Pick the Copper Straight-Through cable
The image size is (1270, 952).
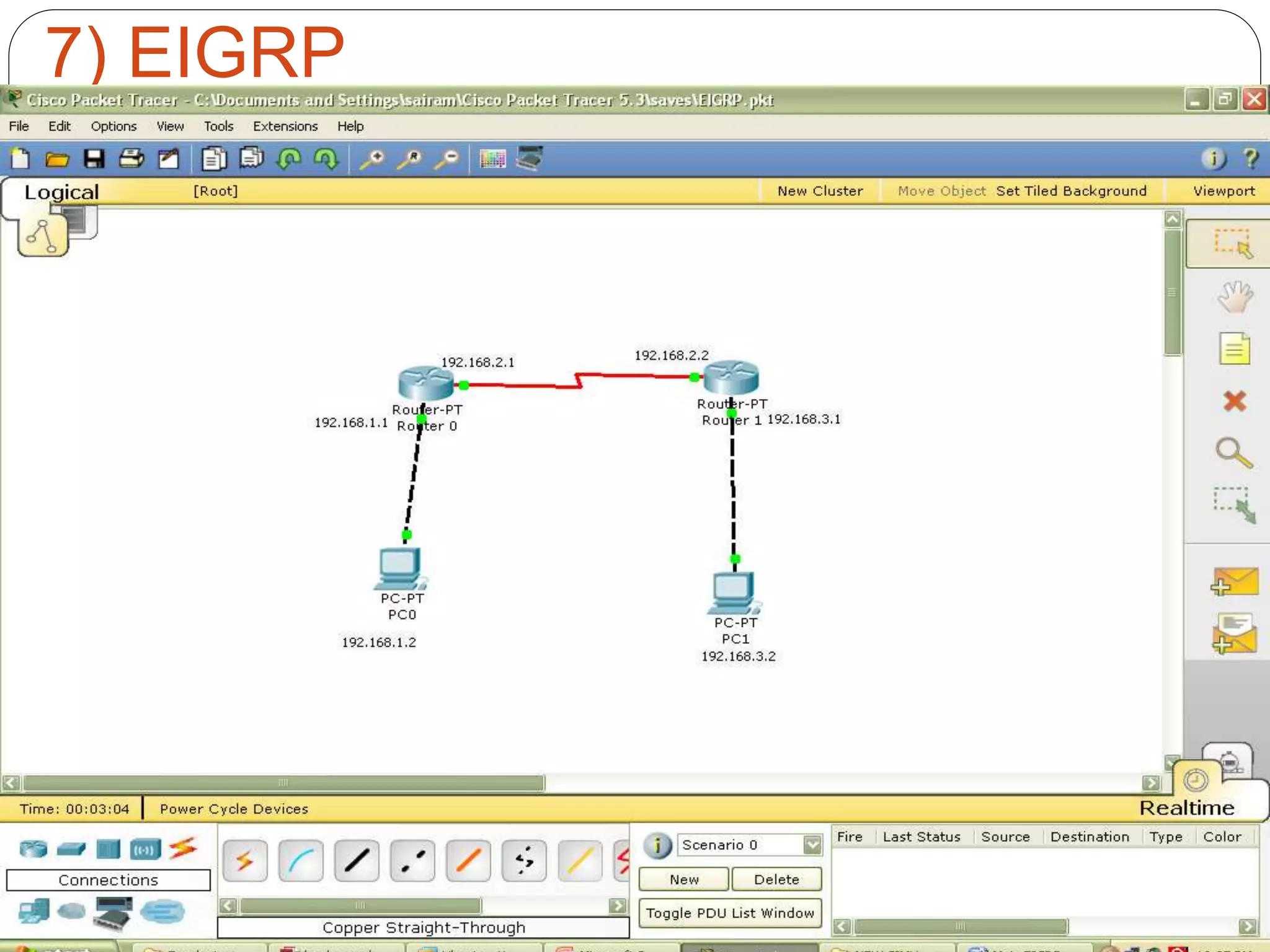tap(357, 861)
